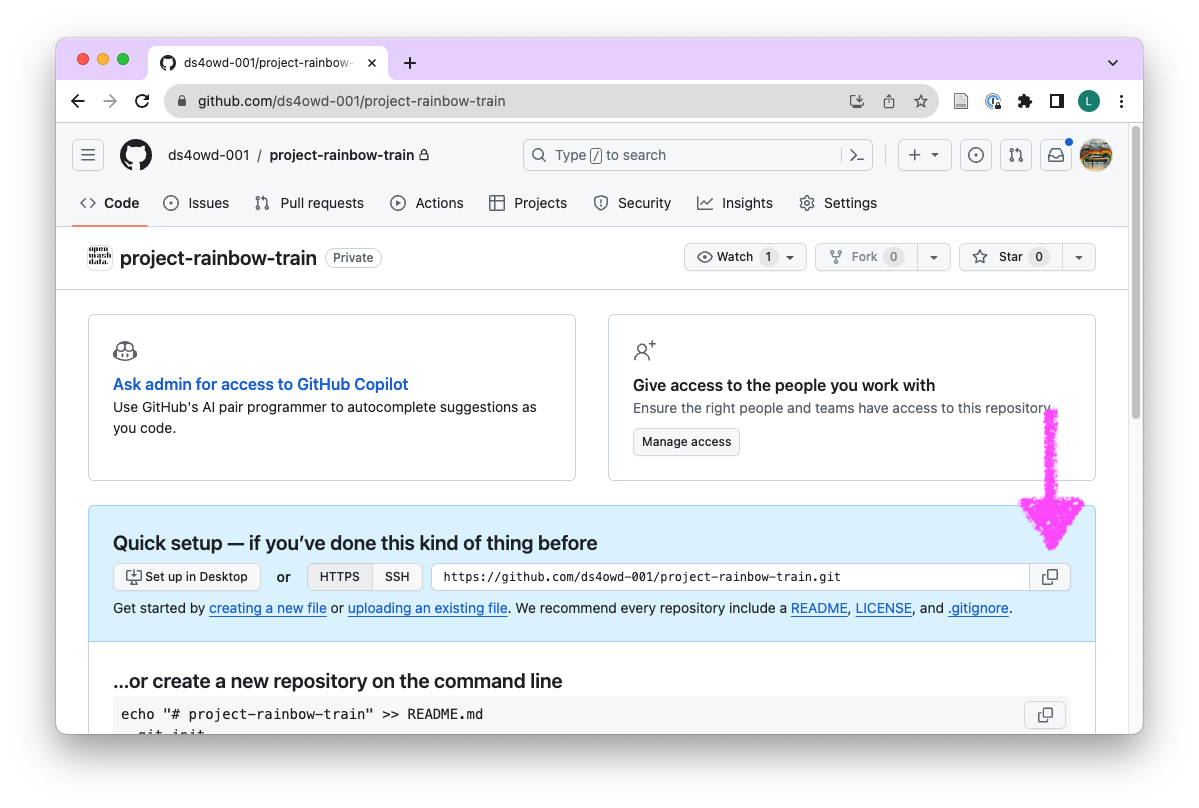Expand the Watch notifications dropdown
The height and width of the screenshot is (808, 1199).
(x=790, y=257)
